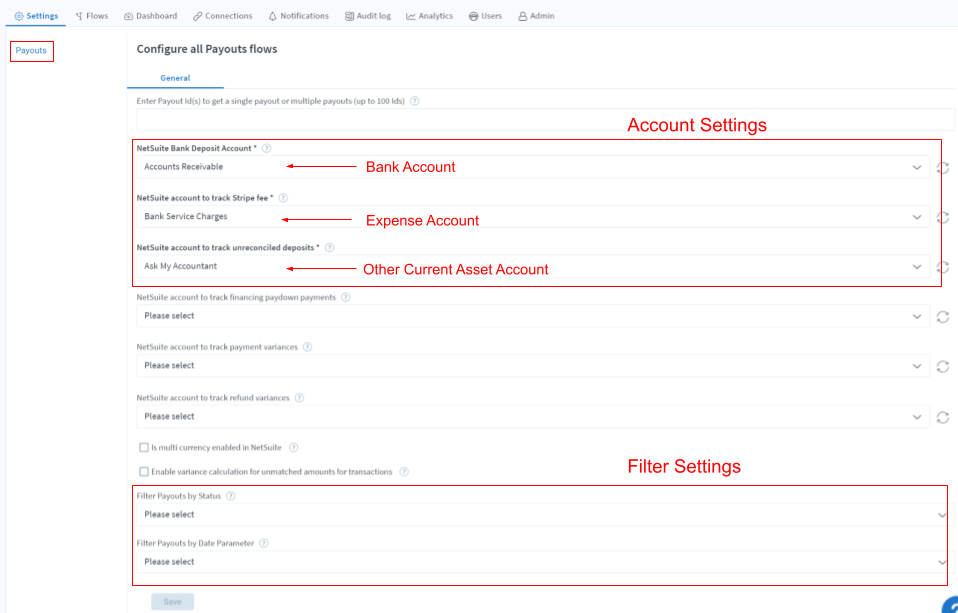The image size is (958, 613).
Task: Open the Settings tab
Action: (36, 16)
